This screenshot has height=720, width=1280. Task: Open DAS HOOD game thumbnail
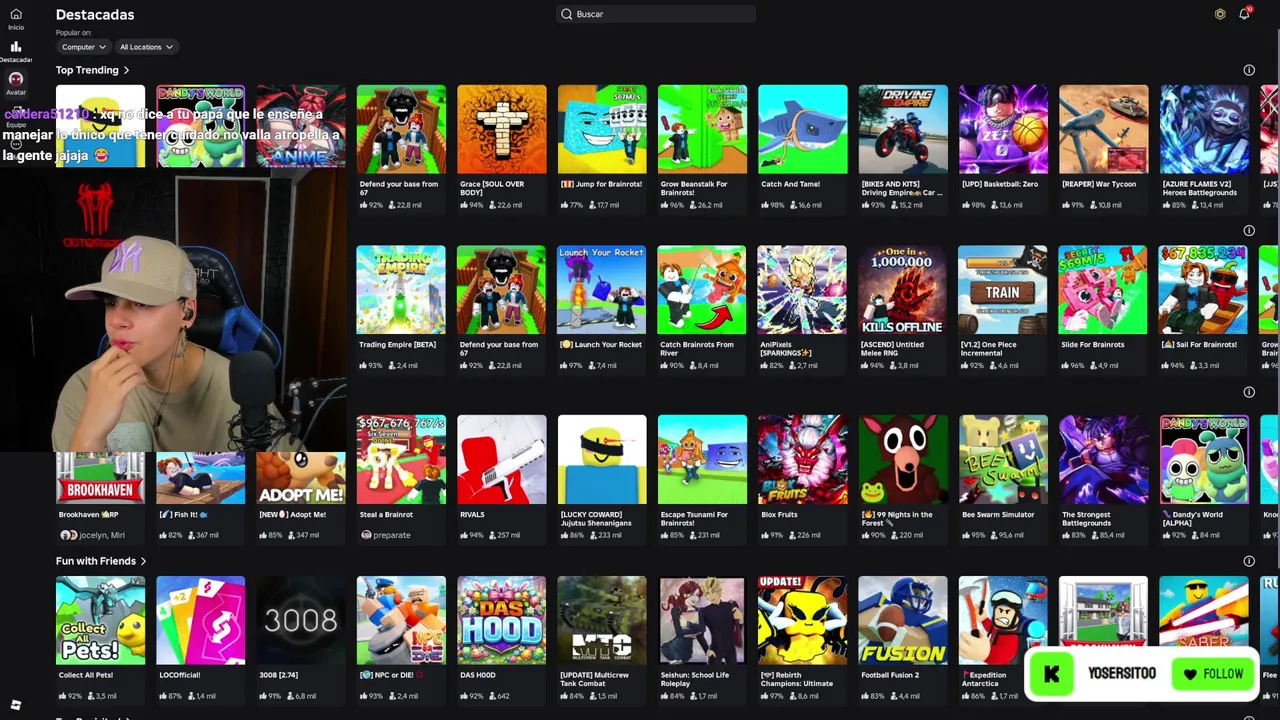click(502, 620)
